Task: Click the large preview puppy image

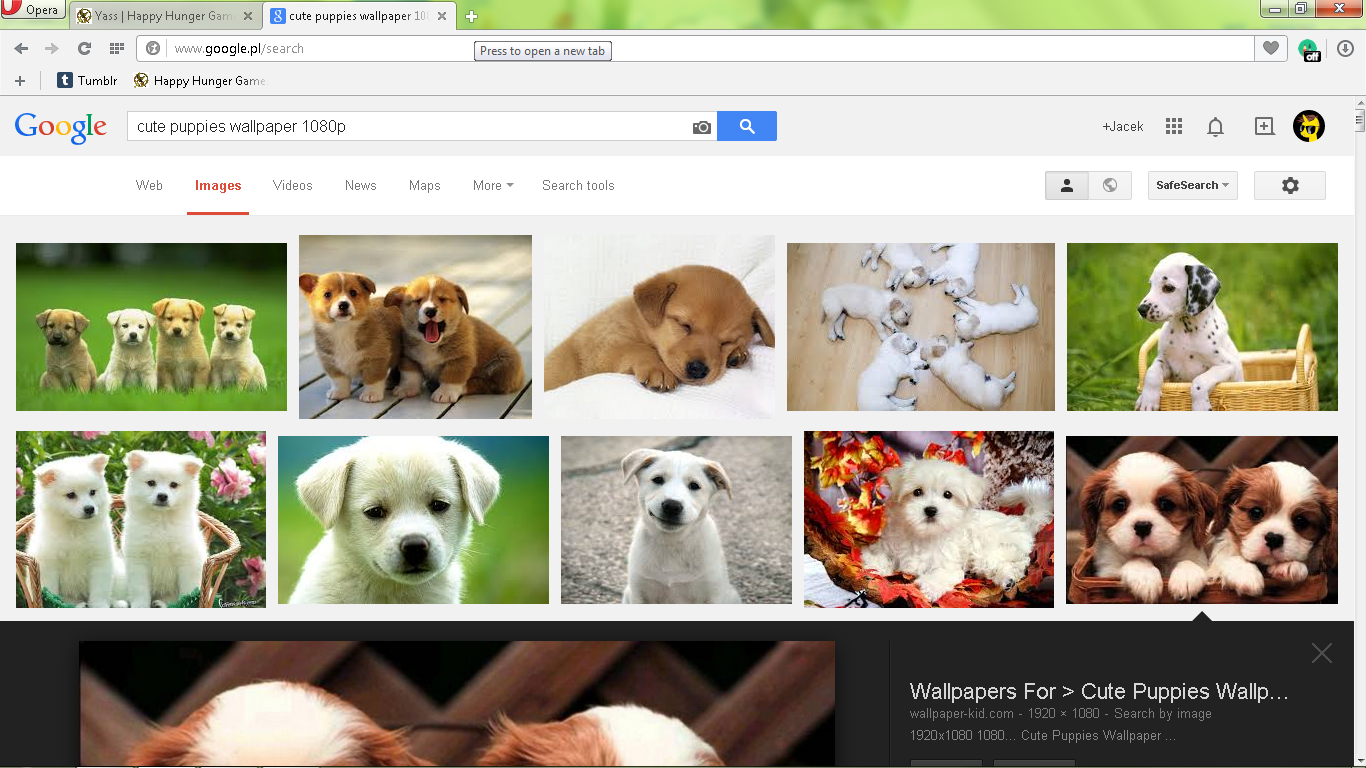Action: click(x=457, y=704)
